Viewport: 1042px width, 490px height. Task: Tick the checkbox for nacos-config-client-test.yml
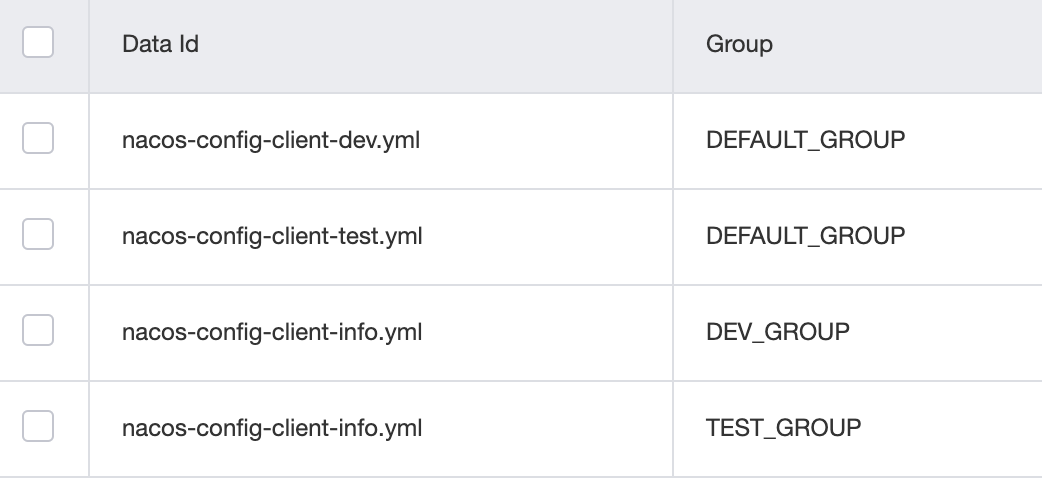coord(38,236)
